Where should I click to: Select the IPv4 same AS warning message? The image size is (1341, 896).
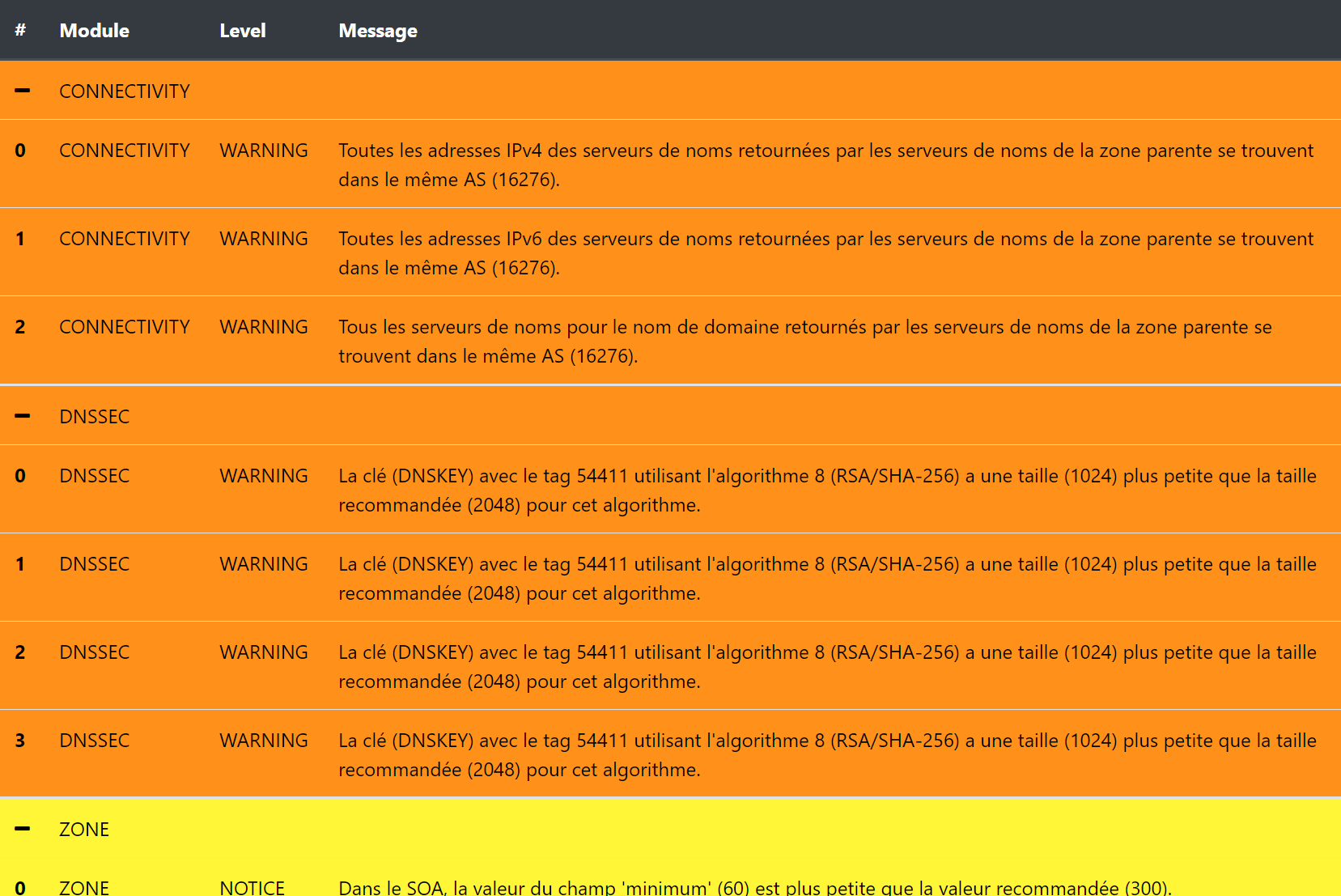pyautogui.click(x=826, y=165)
